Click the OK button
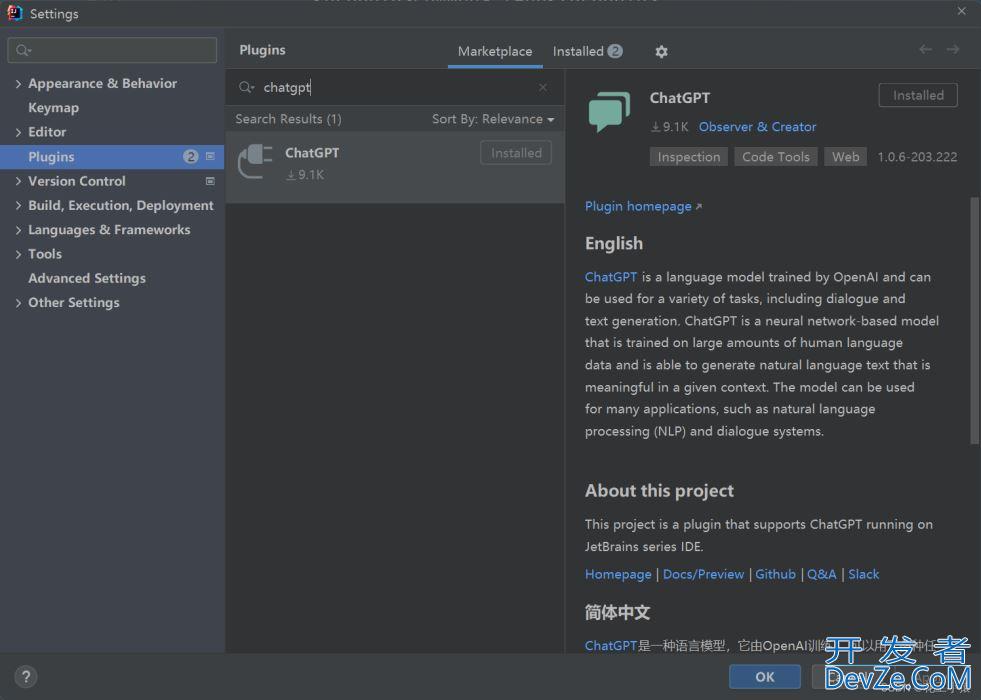981x700 pixels. point(765,676)
